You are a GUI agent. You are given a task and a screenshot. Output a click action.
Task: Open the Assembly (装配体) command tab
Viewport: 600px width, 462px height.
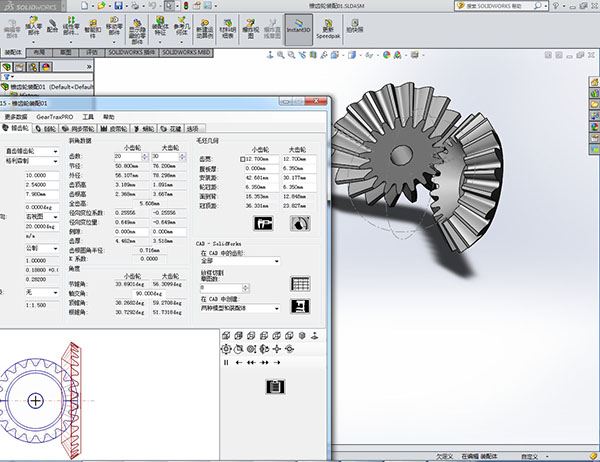[13, 52]
